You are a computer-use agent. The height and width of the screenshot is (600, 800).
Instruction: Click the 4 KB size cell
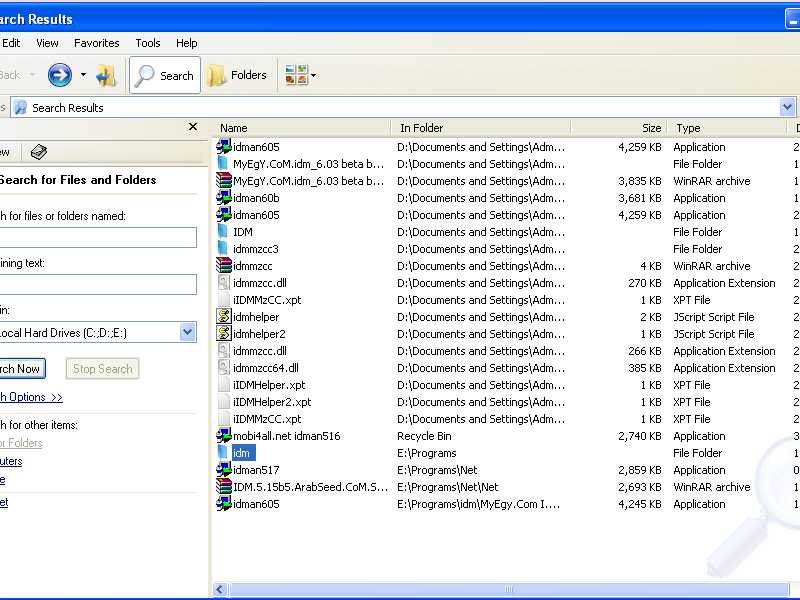pyautogui.click(x=651, y=266)
